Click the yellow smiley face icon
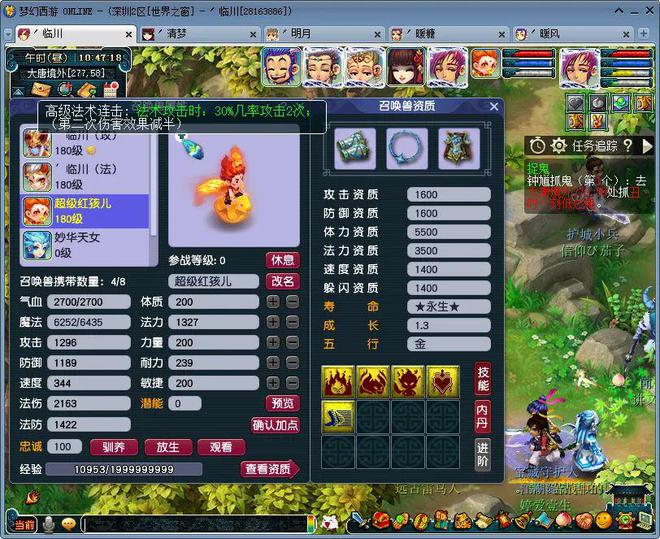Viewport: 660px width, 539px height. (604, 520)
